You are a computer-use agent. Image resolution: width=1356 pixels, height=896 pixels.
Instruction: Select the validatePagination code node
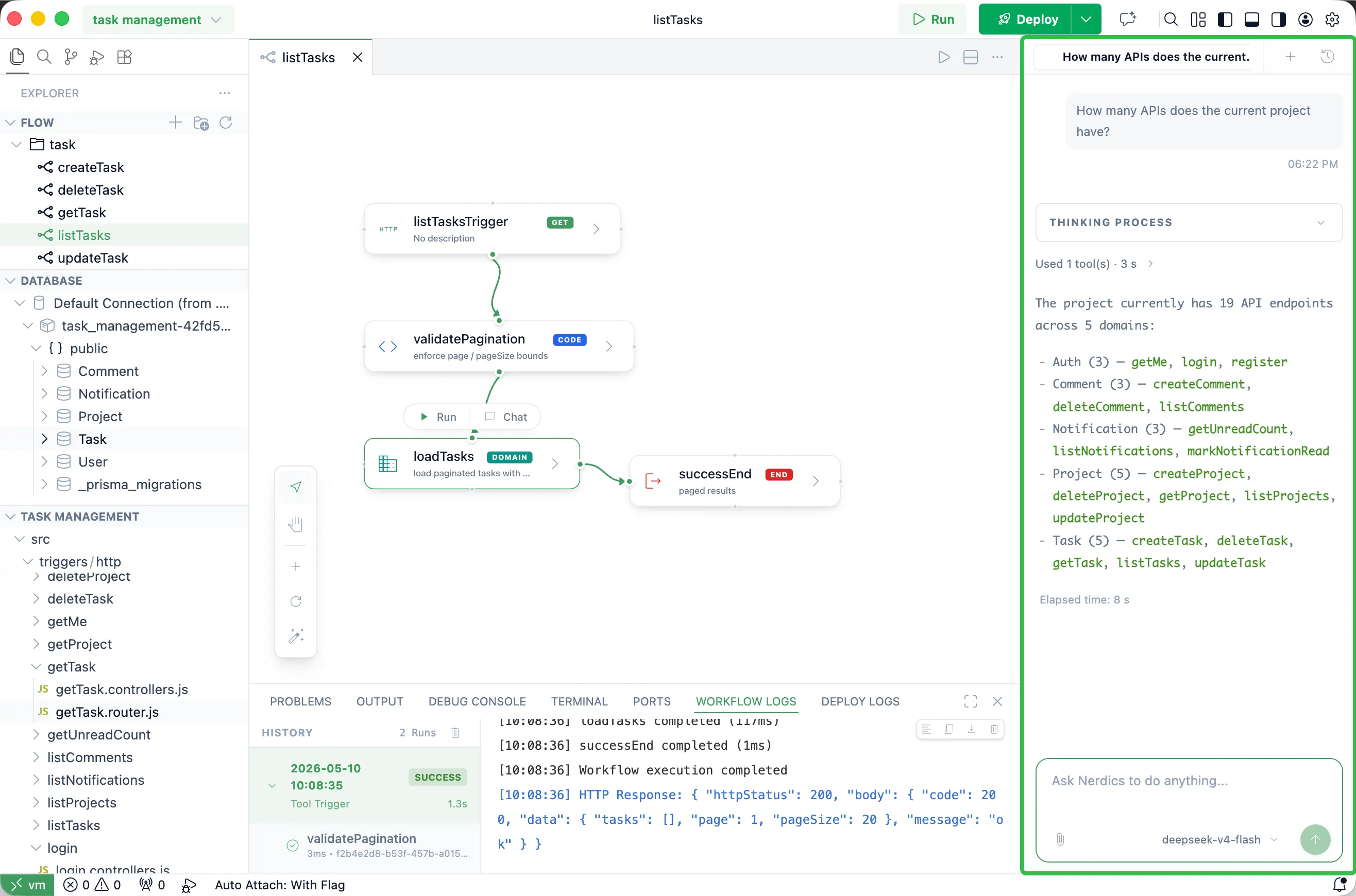point(499,347)
